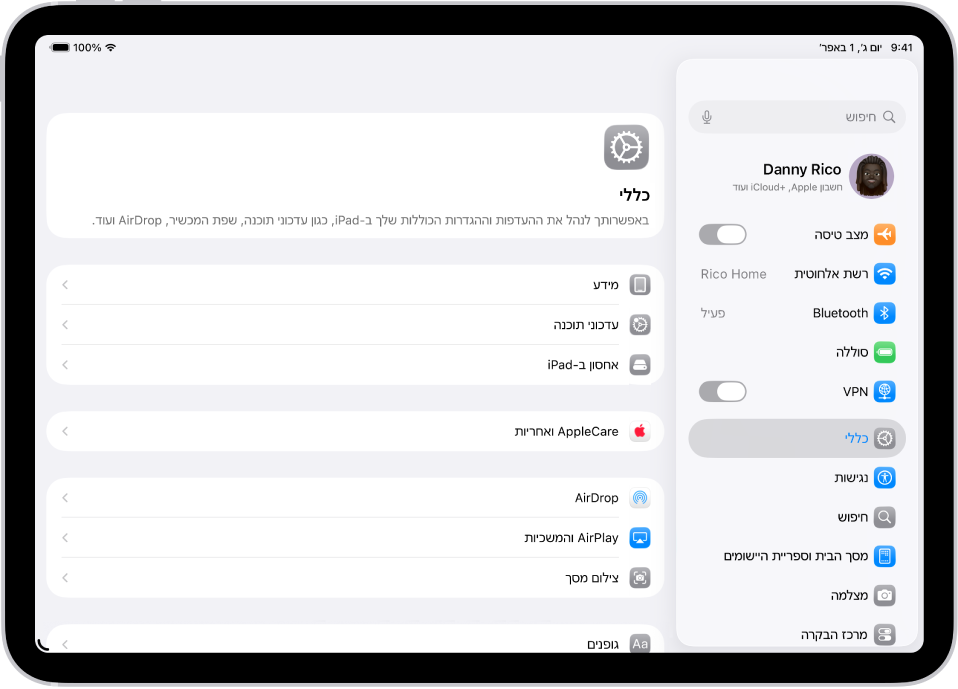Screen dimensions: 958x689
Task: Open the עדכוני תוכנה settings row
Action: (355, 325)
